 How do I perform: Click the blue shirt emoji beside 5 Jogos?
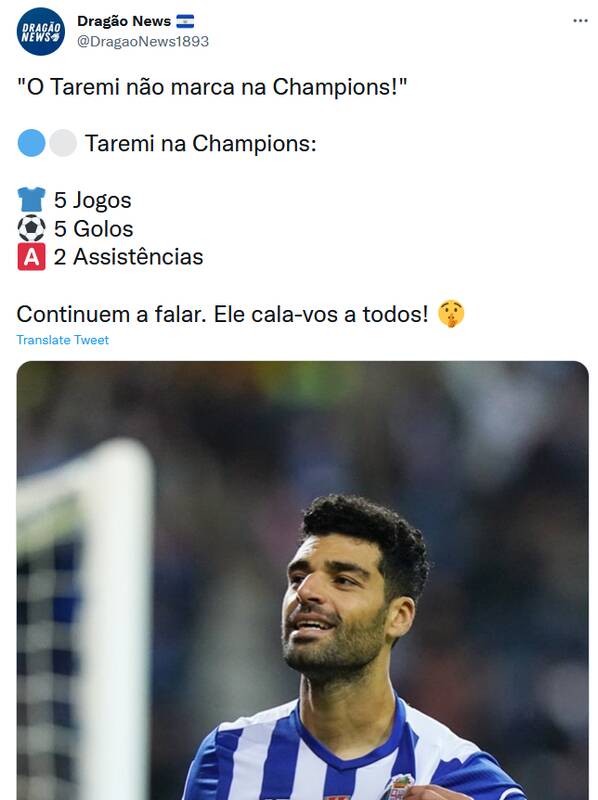click(32, 199)
